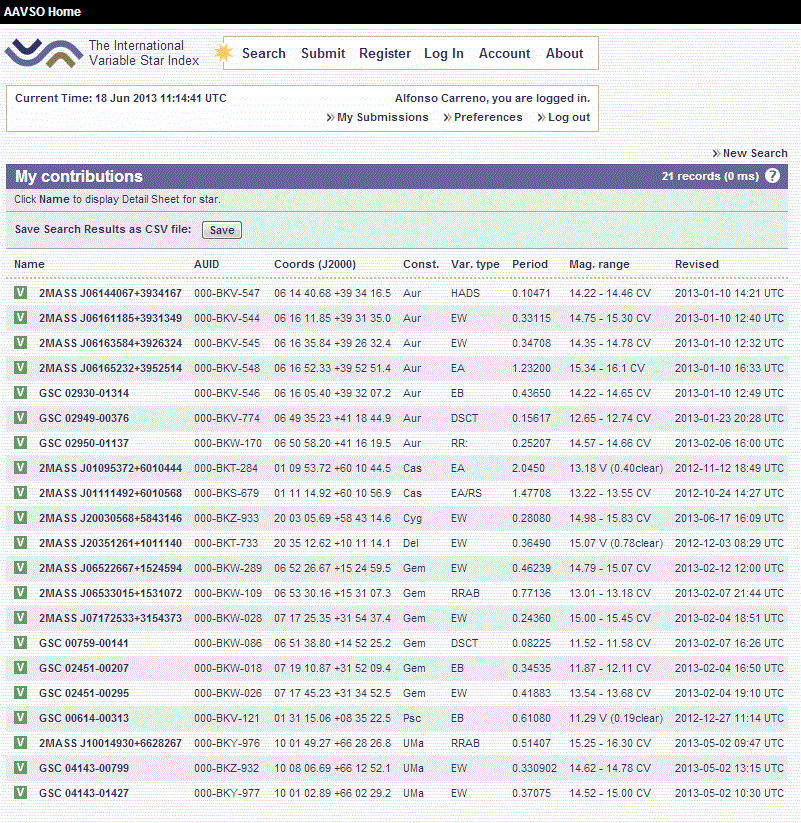Image resolution: width=801 pixels, height=823 pixels.
Task: Open detail sheet for GSC 02949-00376
Action: (84, 418)
